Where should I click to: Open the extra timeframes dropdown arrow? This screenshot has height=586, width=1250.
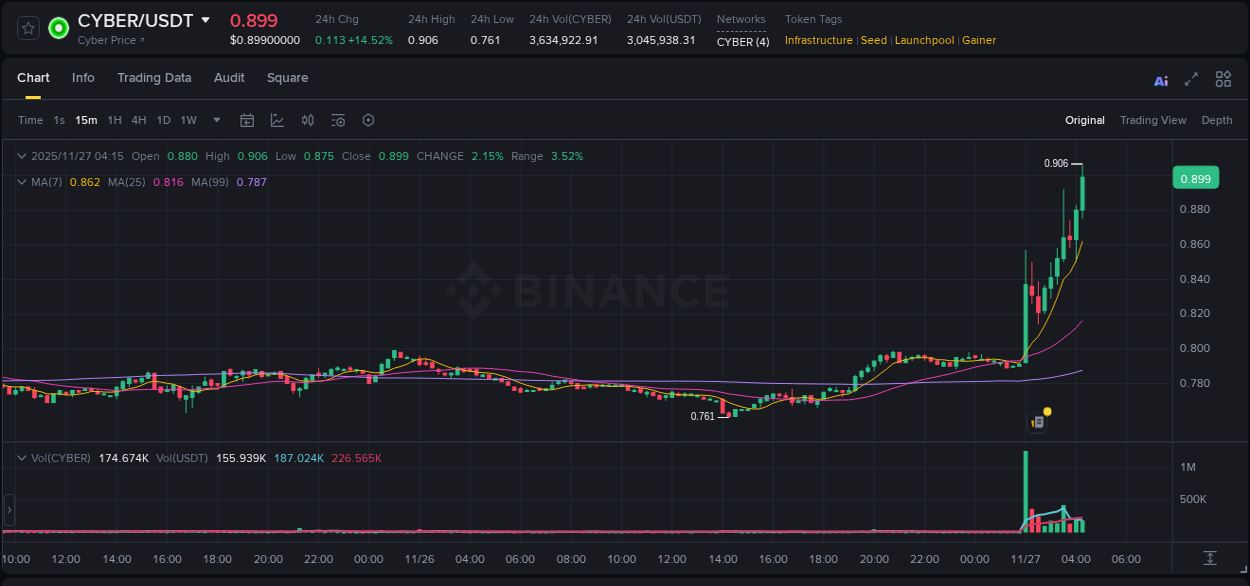click(x=215, y=120)
